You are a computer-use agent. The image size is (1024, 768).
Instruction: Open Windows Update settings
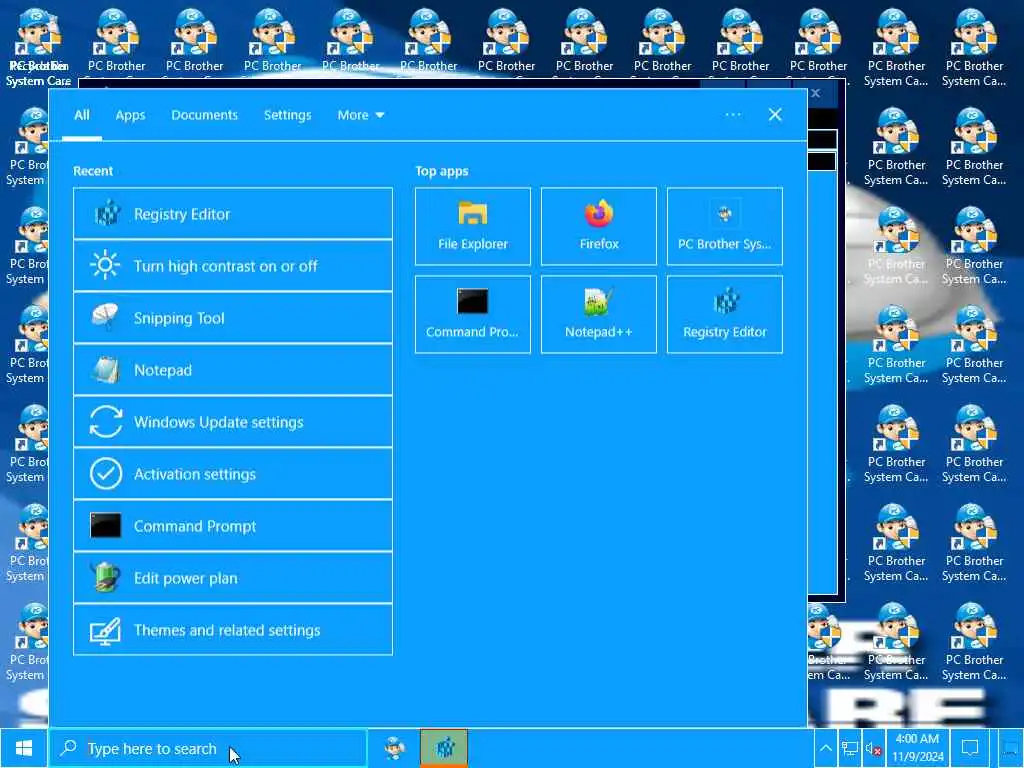tap(233, 422)
